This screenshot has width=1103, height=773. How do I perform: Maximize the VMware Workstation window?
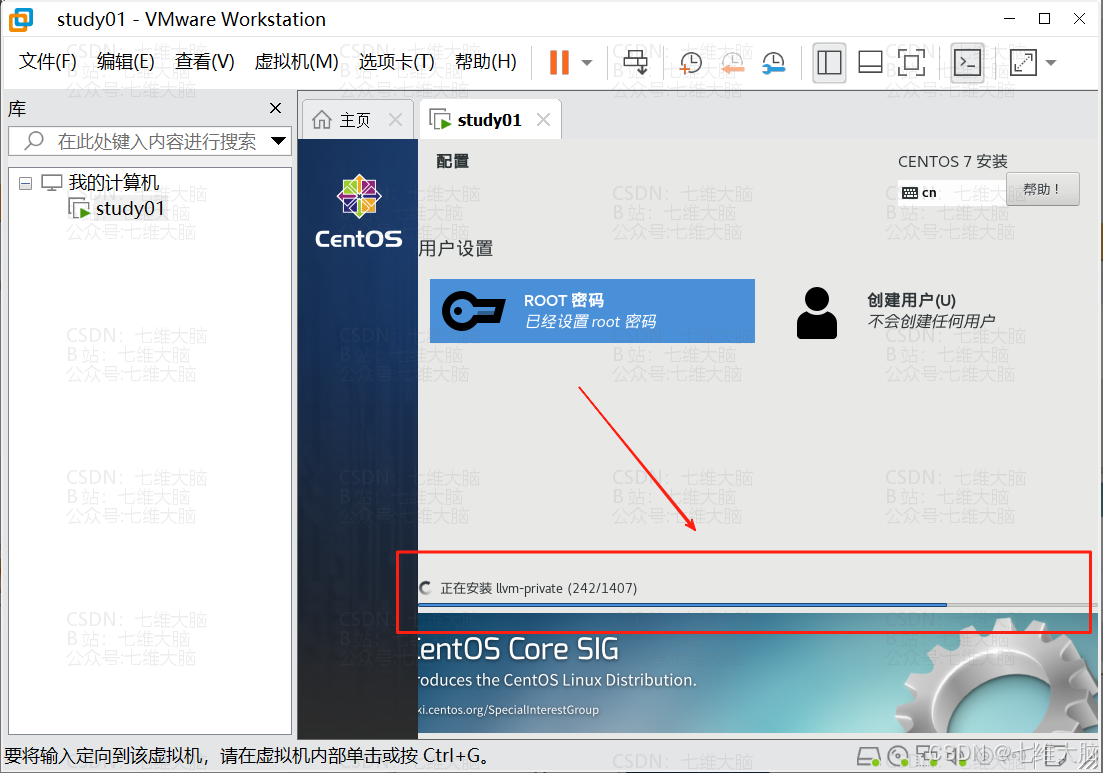click(x=1045, y=19)
